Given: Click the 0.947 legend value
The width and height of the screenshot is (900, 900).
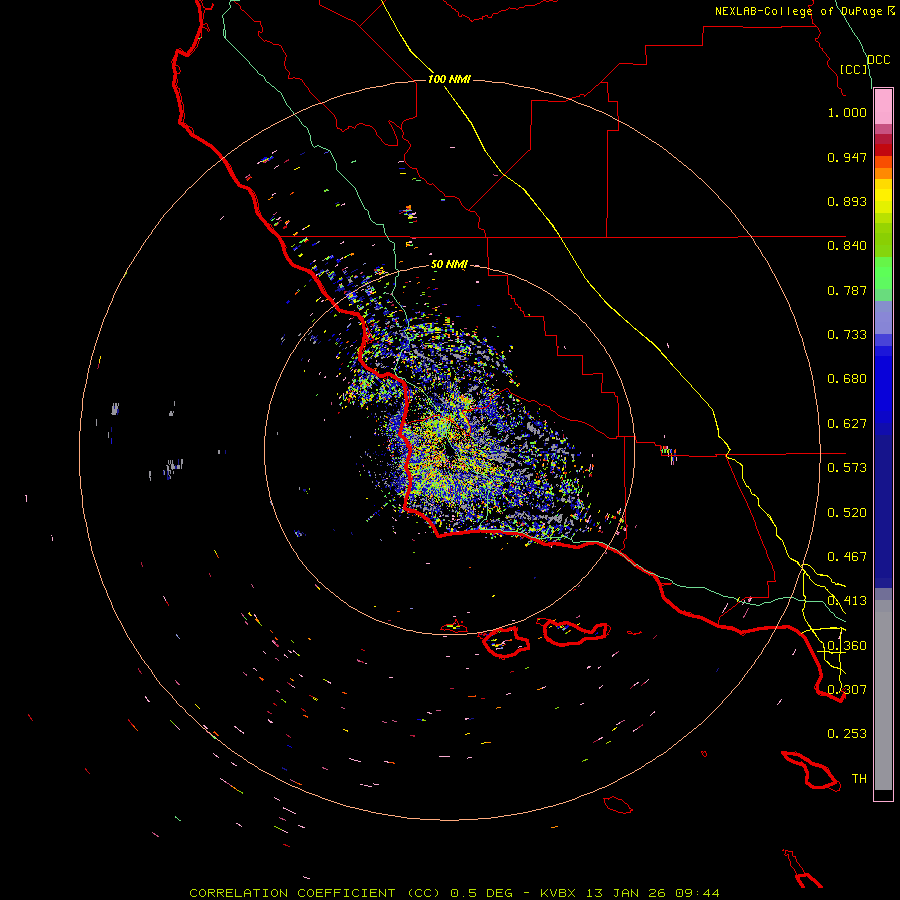Looking at the screenshot, I should point(847,157).
